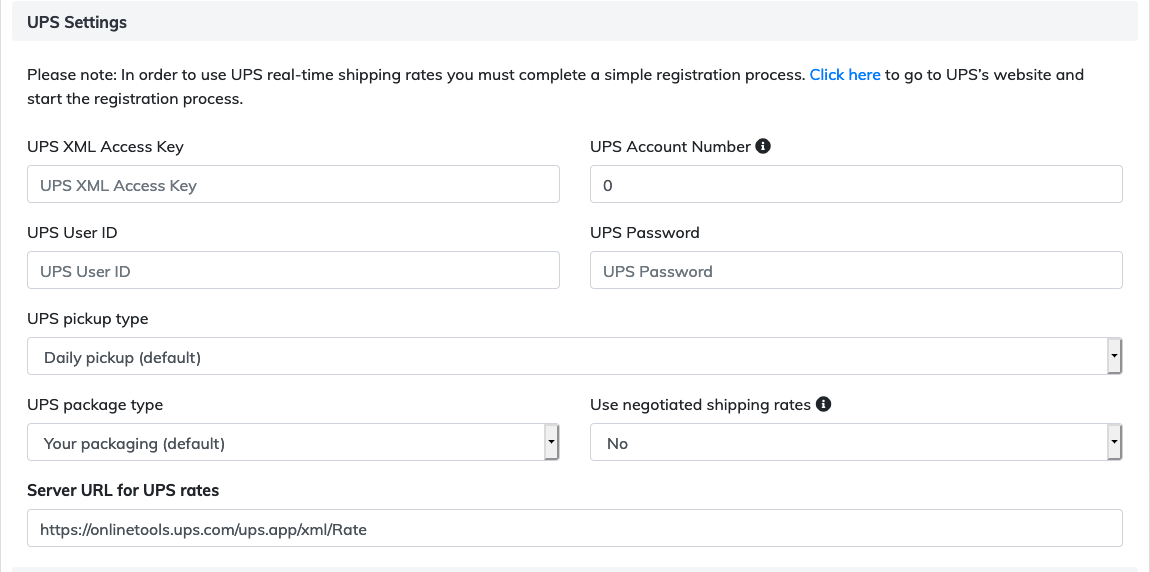Click the info icon beside negotiated shipping rates
Screen dimensions: 1150x572
coord(823,404)
